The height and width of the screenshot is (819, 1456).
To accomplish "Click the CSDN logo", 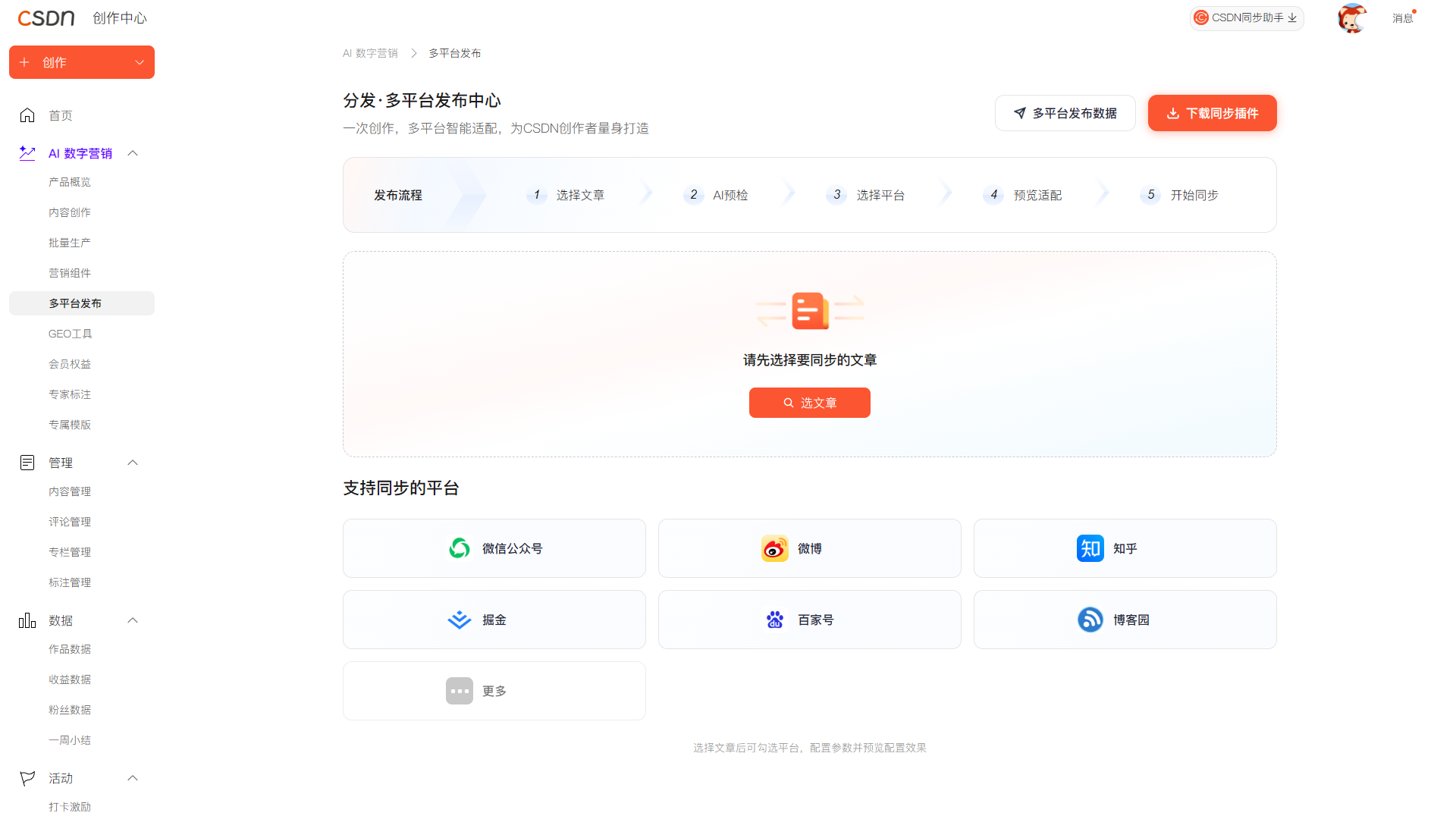I will (x=46, y=18).
